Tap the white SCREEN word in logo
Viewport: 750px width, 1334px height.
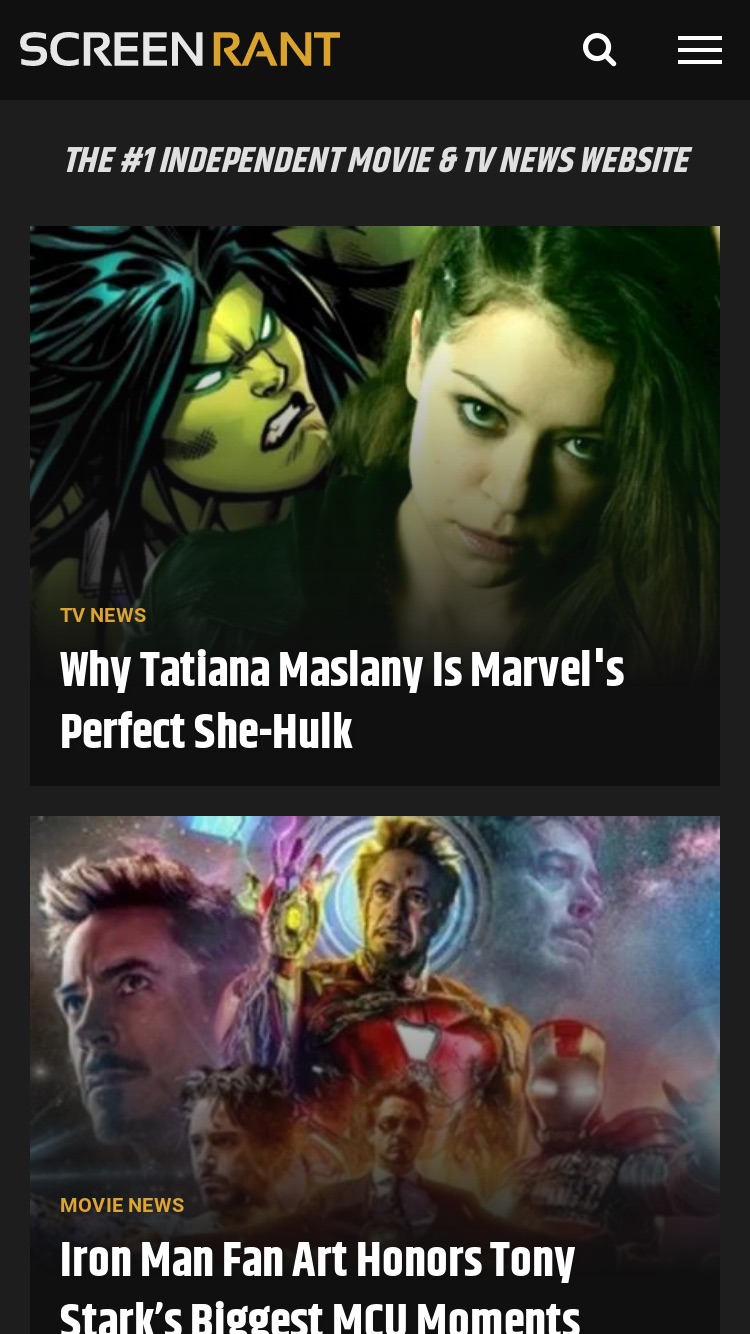[112, 50]
